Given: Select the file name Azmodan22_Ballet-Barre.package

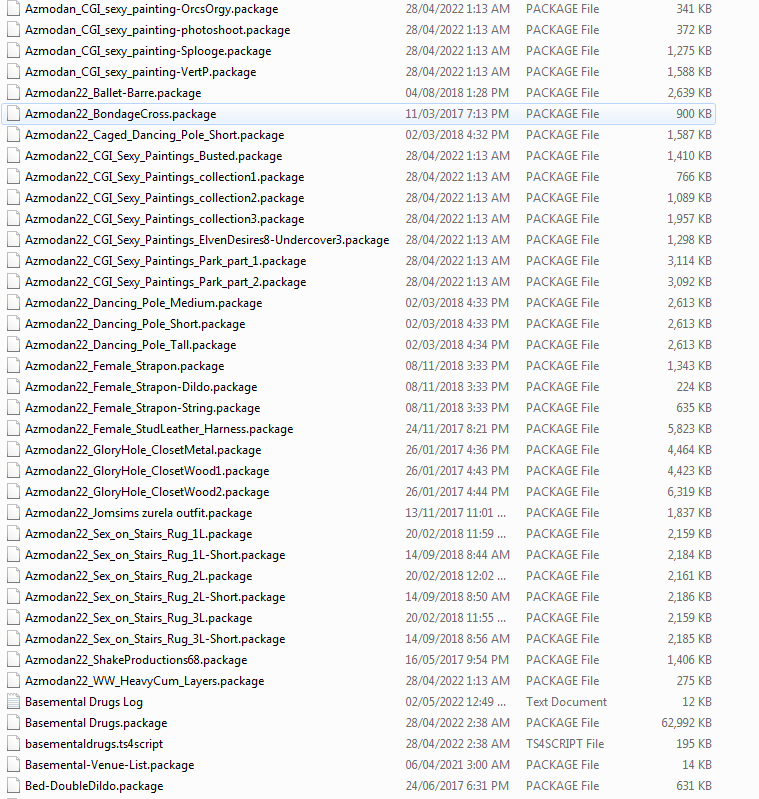Looking at the screenshot, I should tap(113, 93).
